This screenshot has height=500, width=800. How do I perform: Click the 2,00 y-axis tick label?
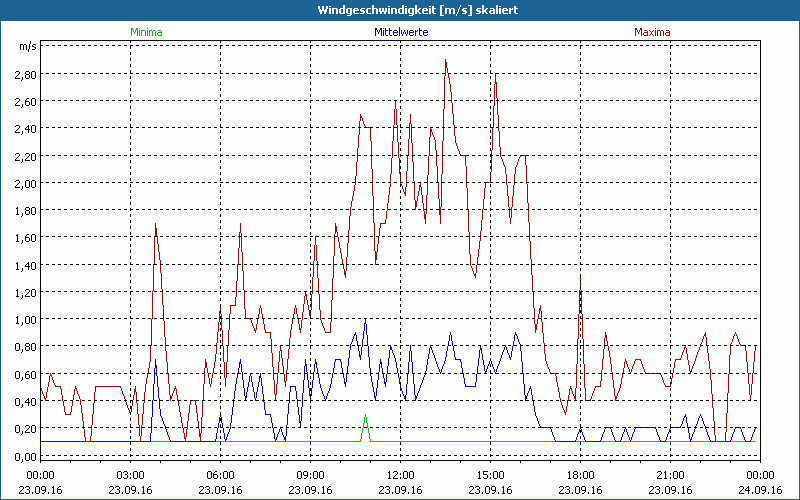click(26, 183)
